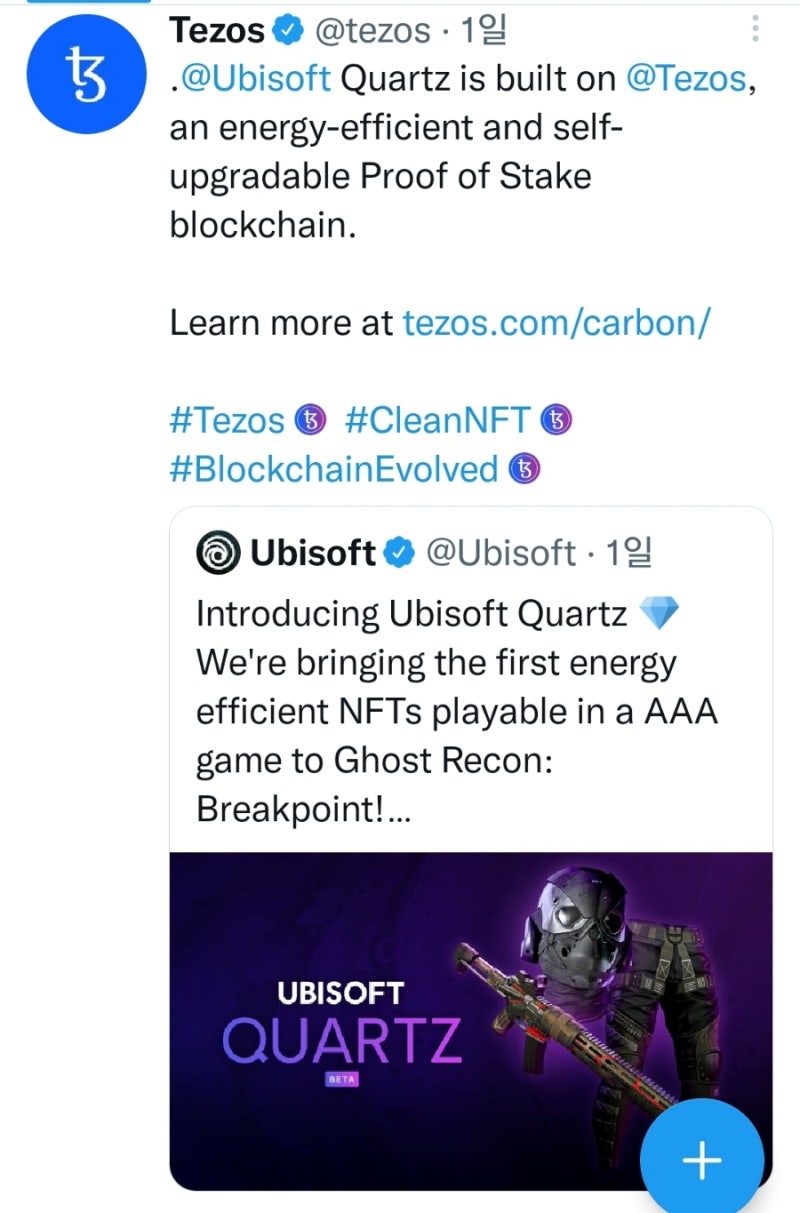Open the tweet's three-dot more menu
The image size is (800, 1213).
(x=755, y=30)
